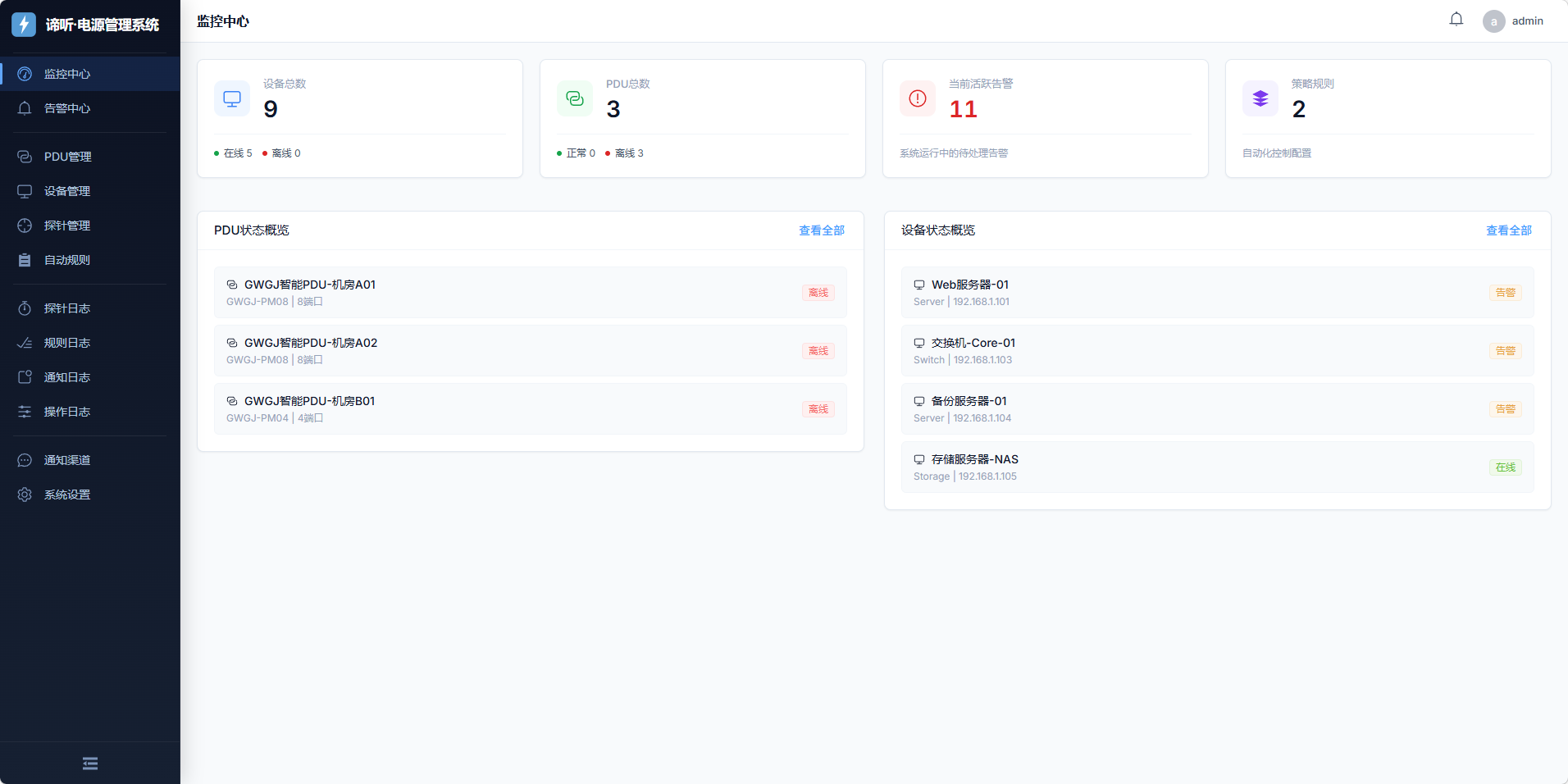Click the purple strategy rules layers icon
Image resolution: width=1568 pixels, height=784 pixels.
(1260, 99)
